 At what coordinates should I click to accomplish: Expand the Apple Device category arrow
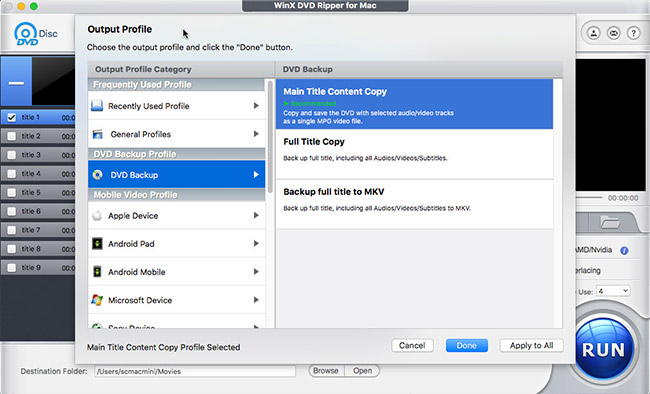(x=256, y=215)
